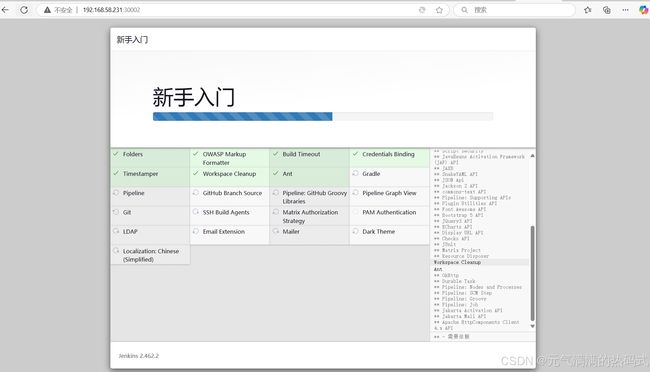Click the spinner icon beside Pipeline
The height and width of the screenshot is (372, 650).
click(x=116, y=193)
